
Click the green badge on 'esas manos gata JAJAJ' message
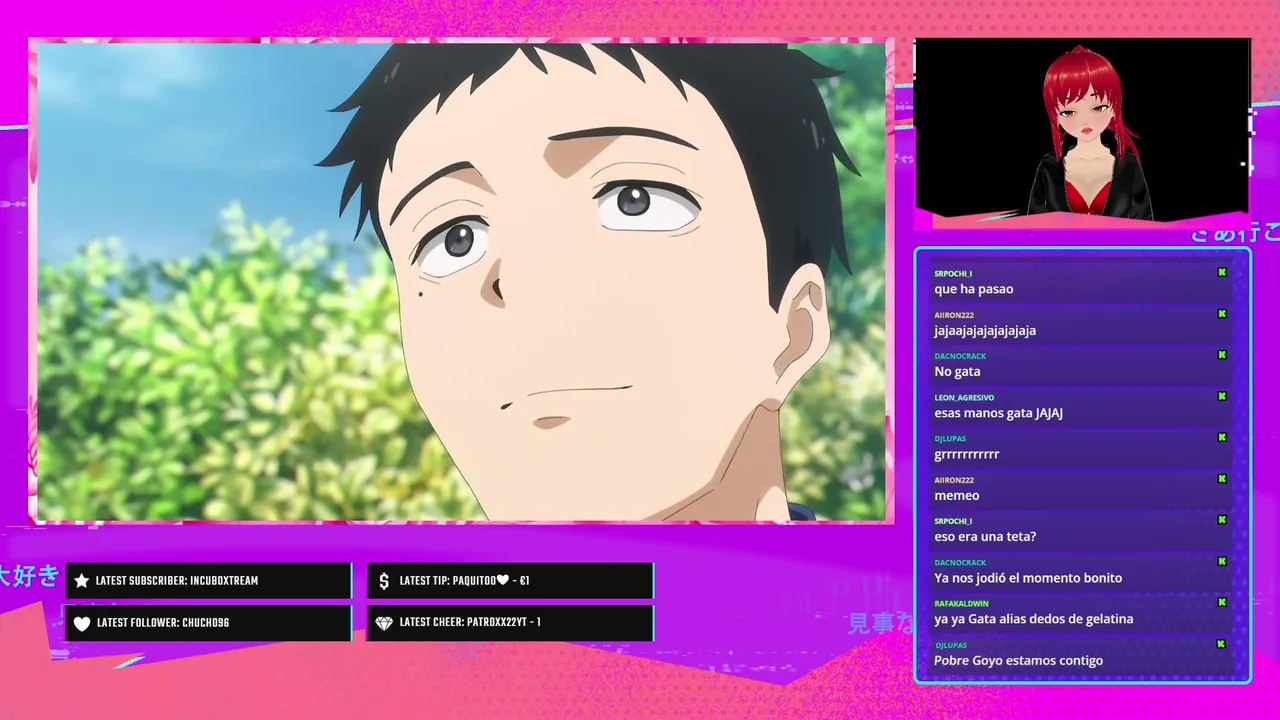[x=1221, y=396]
